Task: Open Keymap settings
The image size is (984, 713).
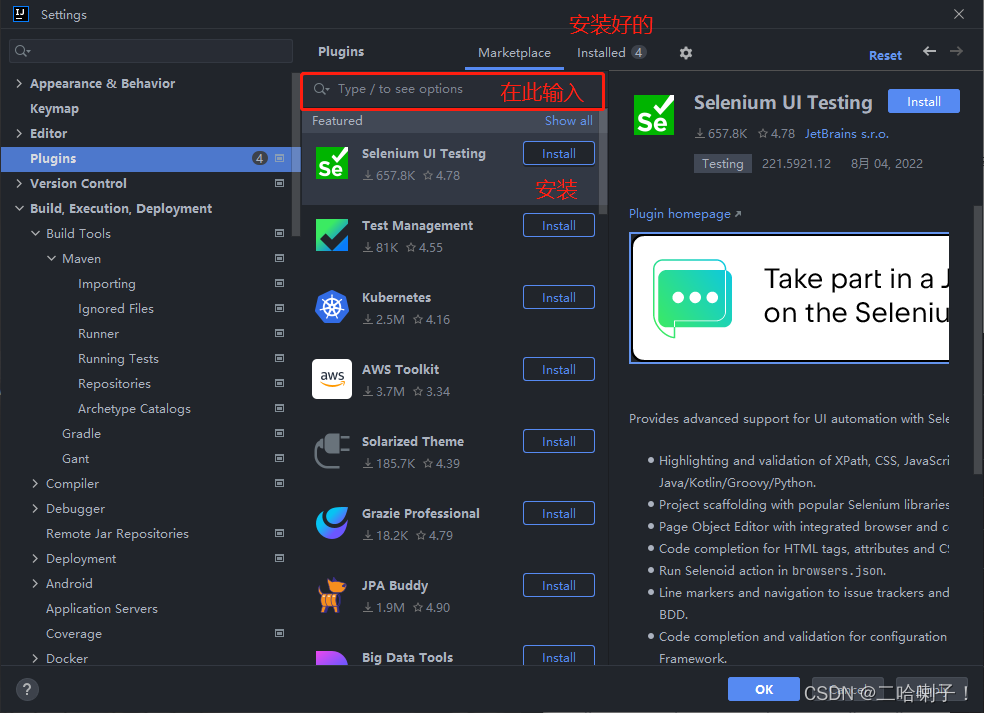Action: (x=55, y=109)
